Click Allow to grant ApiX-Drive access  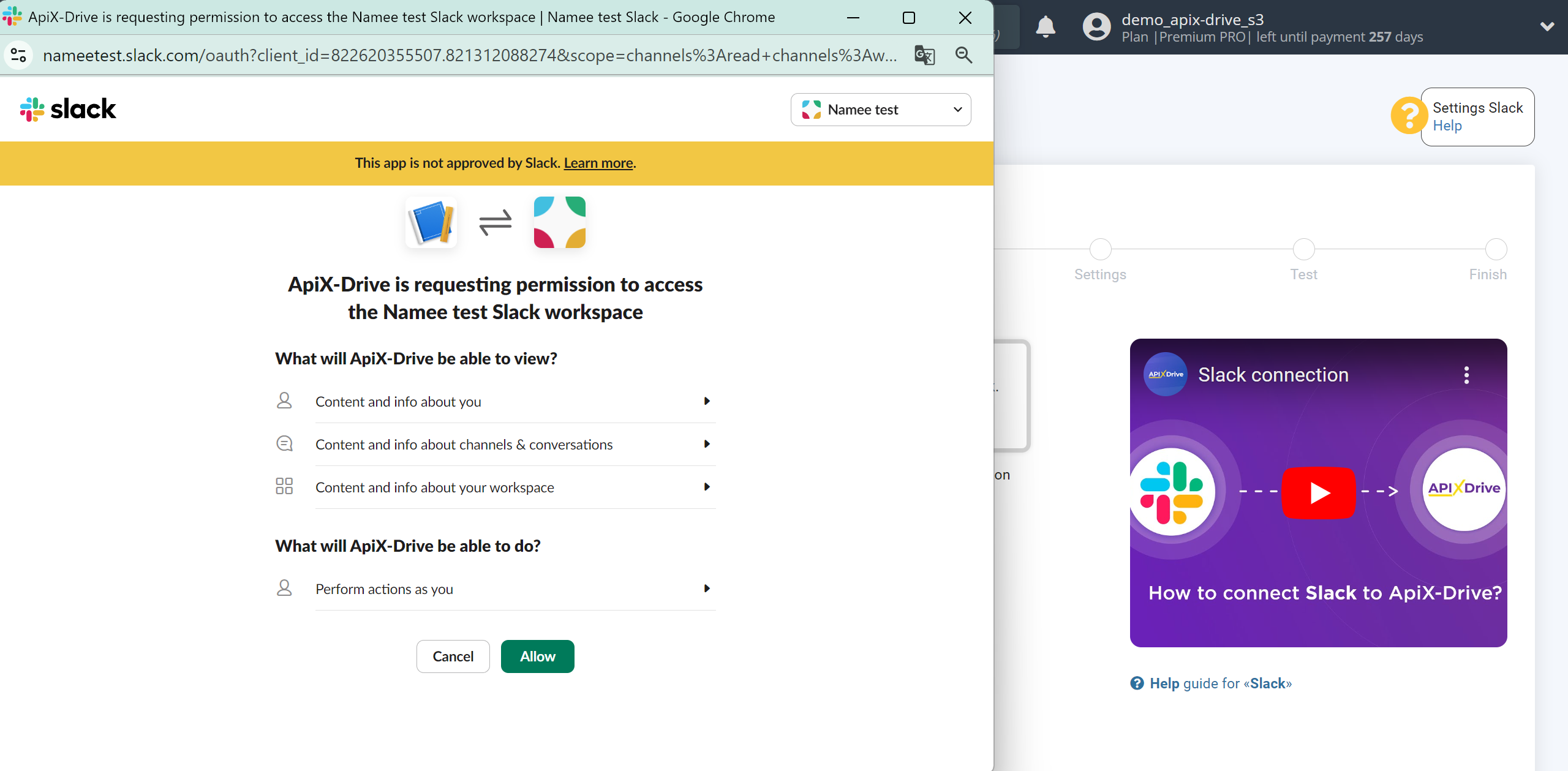(x=536, y=655)
